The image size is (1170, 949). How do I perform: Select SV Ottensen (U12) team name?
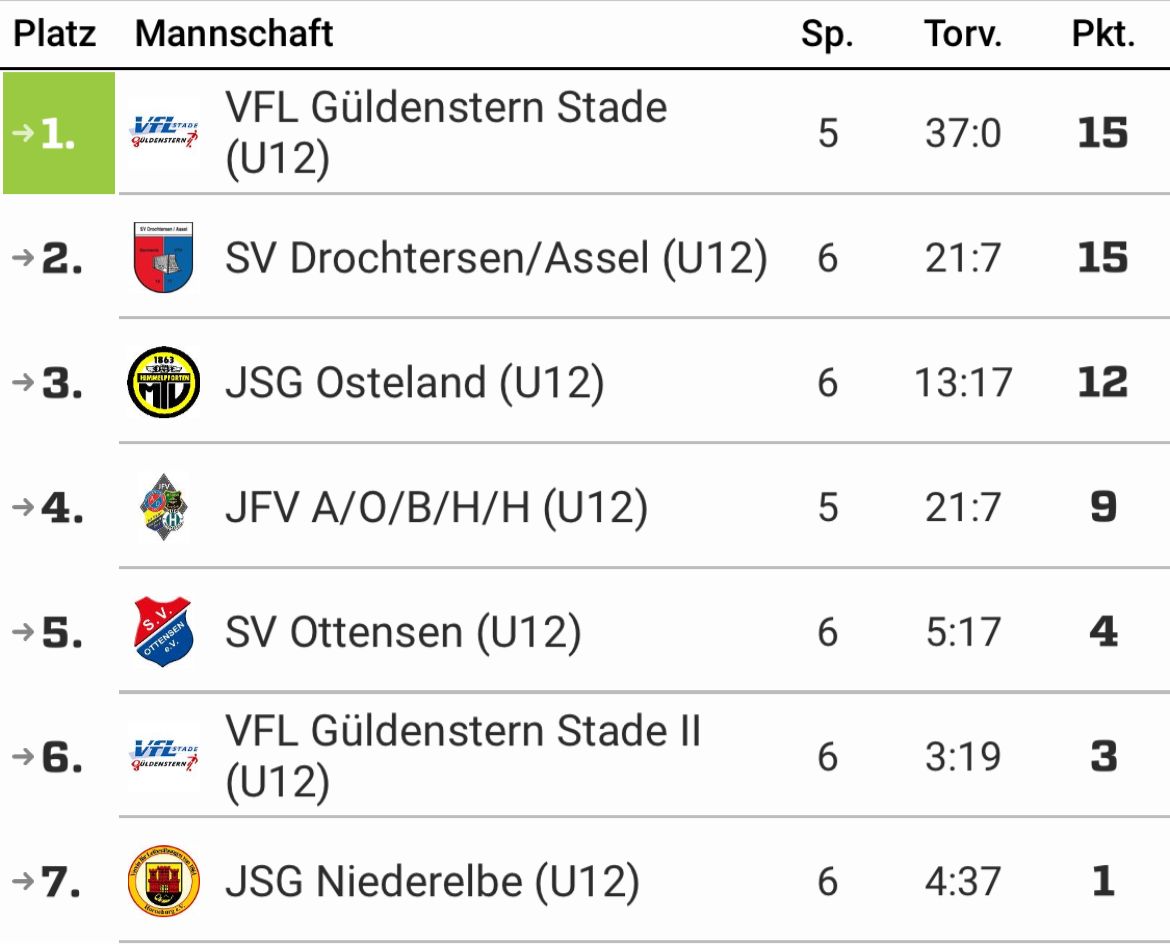coord(403,632)
